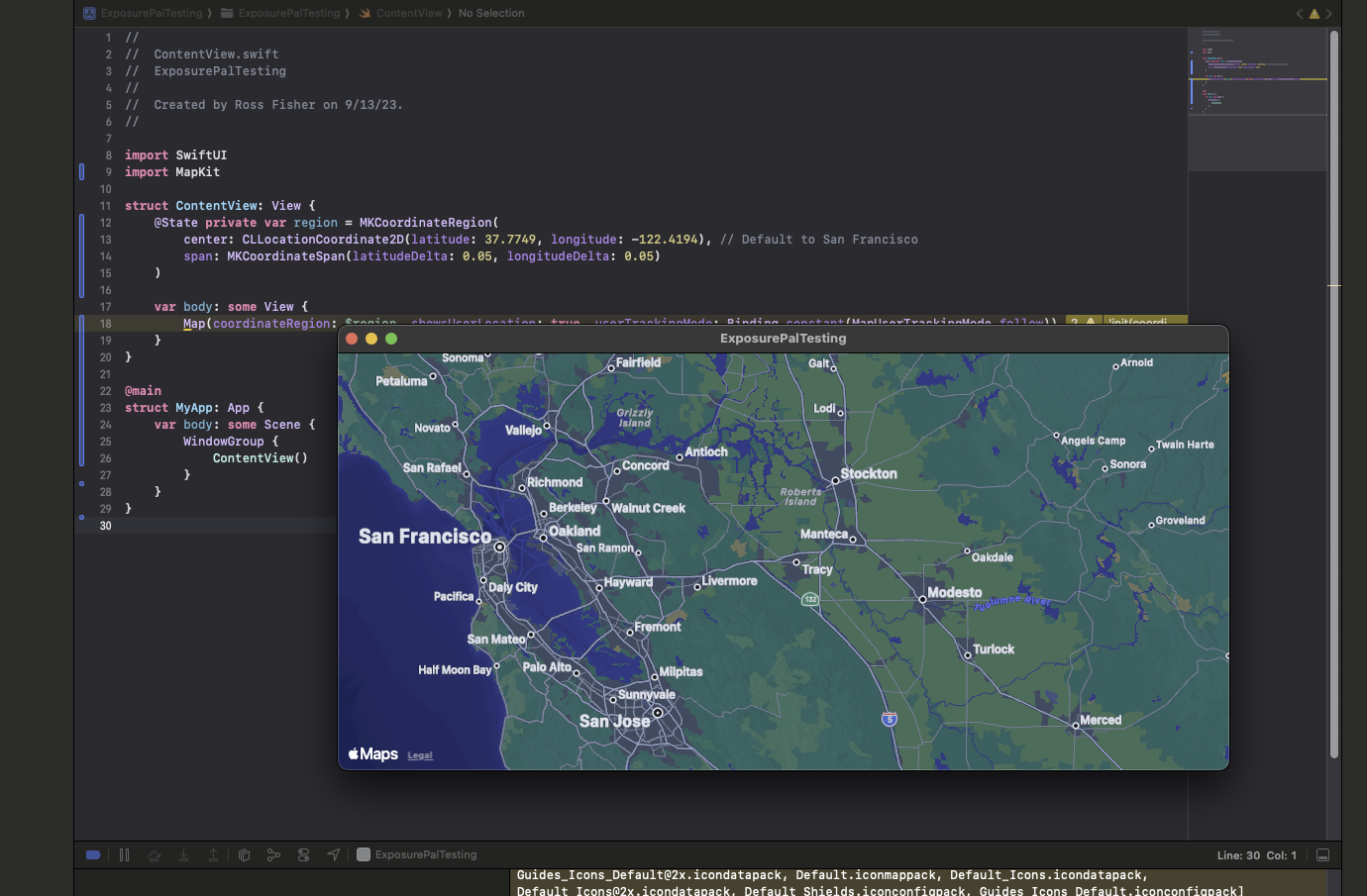Open the Debug View Hierarchy tool

(x=244, y=854)
